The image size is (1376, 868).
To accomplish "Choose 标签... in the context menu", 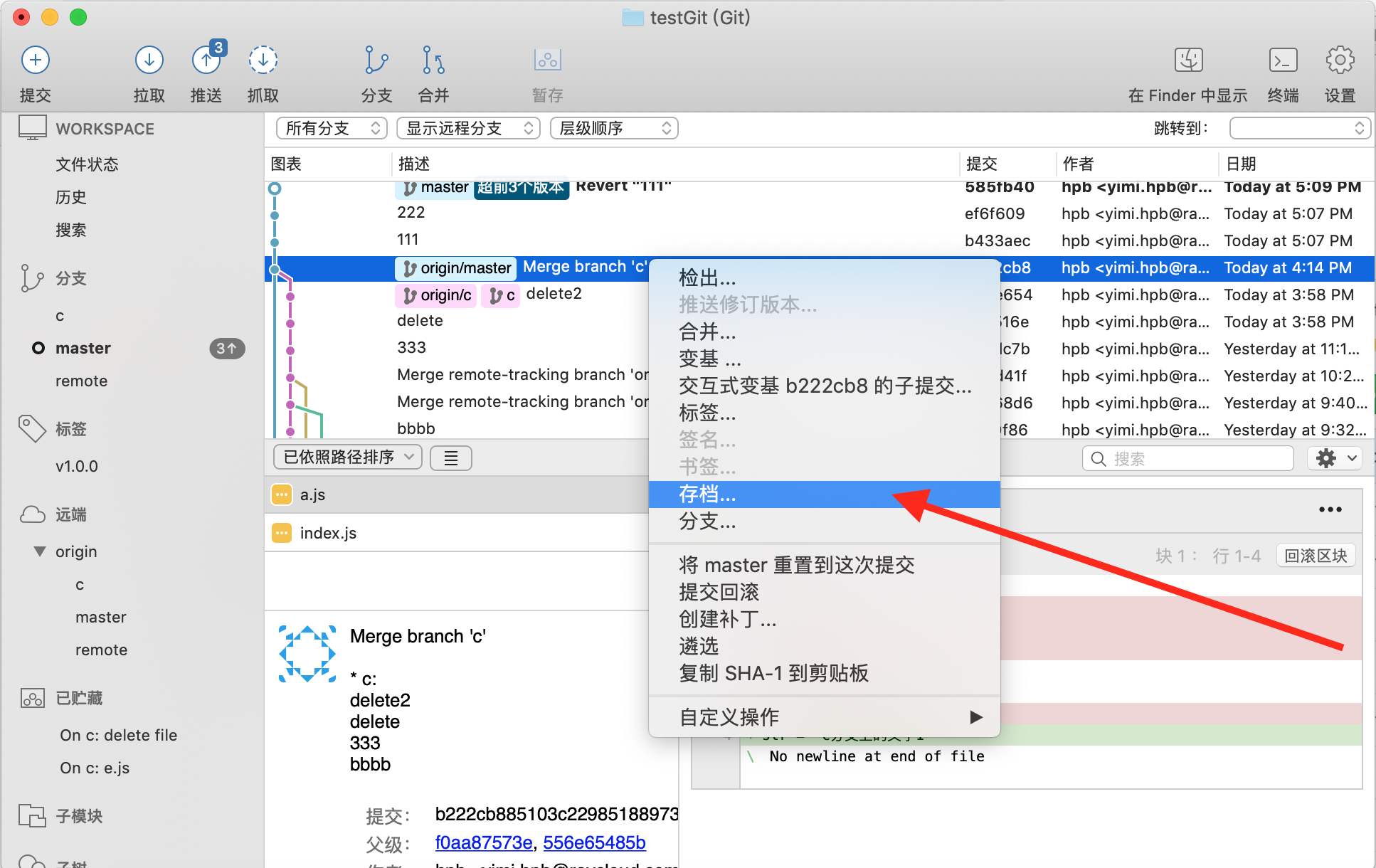I will 825,413.
